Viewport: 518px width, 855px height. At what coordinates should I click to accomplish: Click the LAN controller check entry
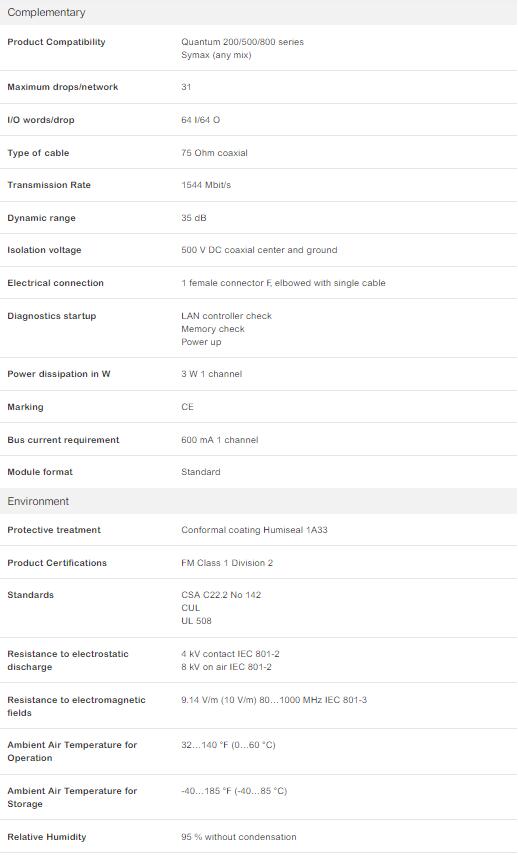click(x=226, y=316)
